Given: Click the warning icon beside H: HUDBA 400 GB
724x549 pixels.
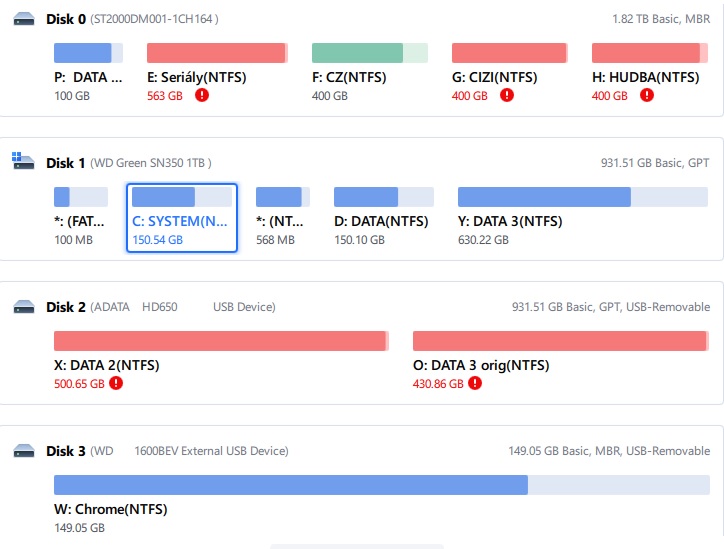Looking at the screenshot, I should point(647,96).
